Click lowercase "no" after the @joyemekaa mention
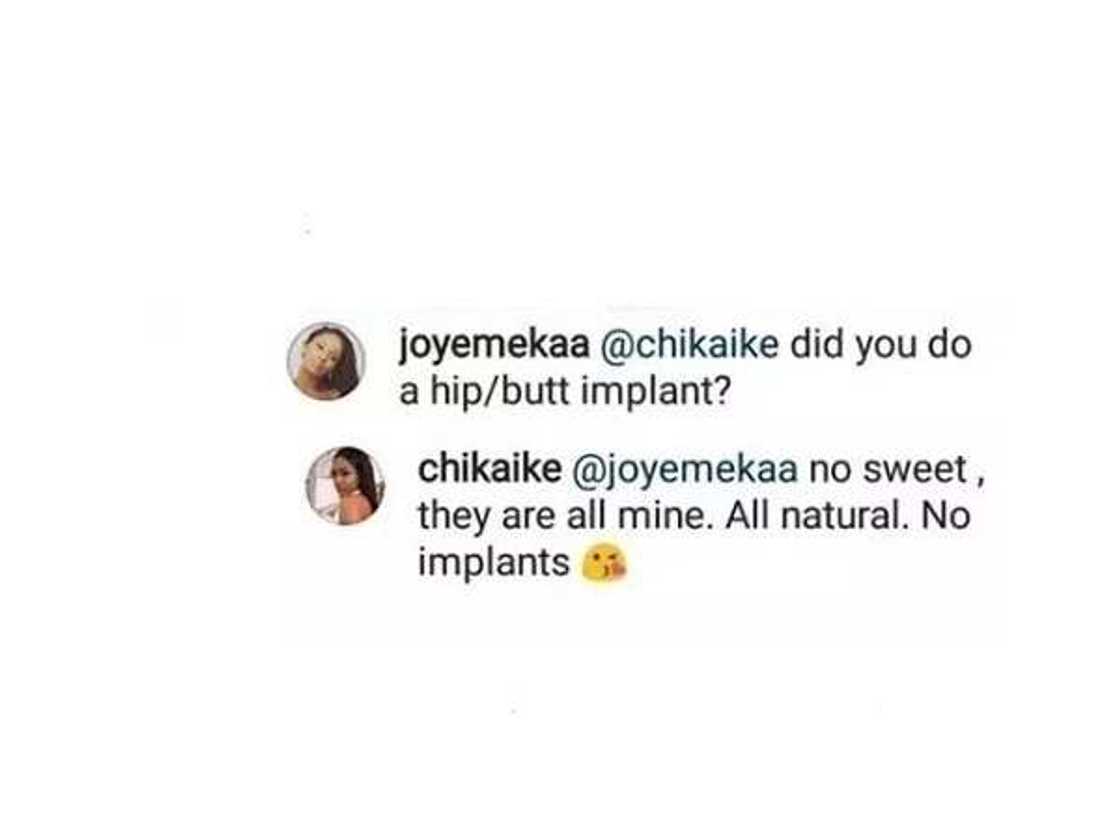Screen dimensions: 1120x816 pos(828,469)
